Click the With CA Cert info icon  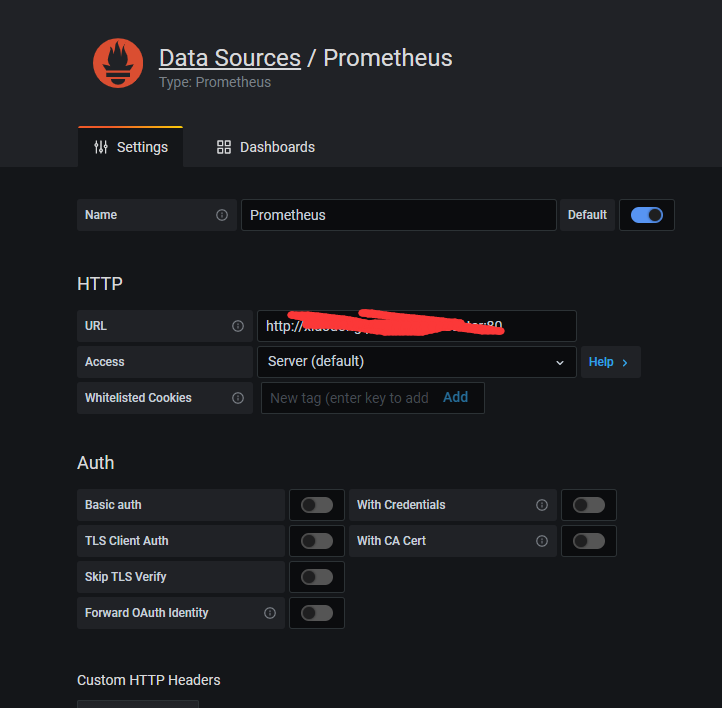(x=542, y=541)
